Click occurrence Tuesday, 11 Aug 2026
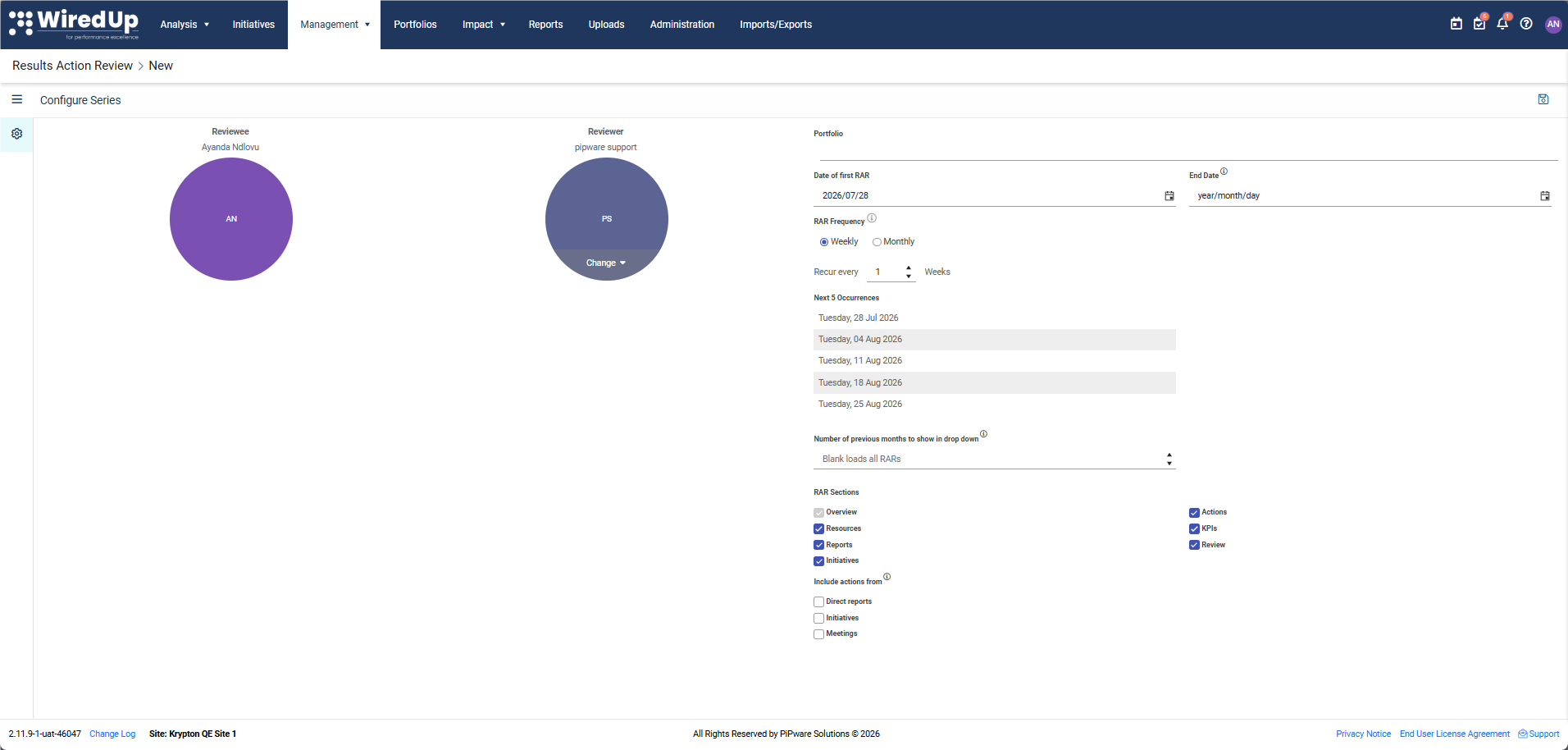The image size is (1568, 750). 995,361
